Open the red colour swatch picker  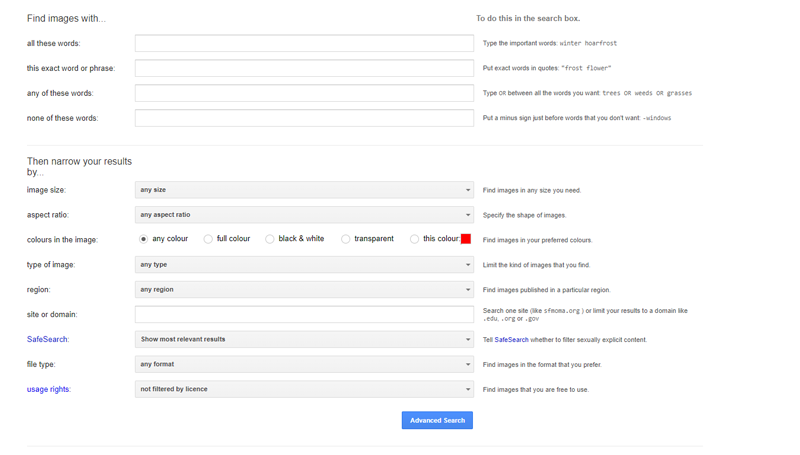pyautogui.click(x=466, y=239)
